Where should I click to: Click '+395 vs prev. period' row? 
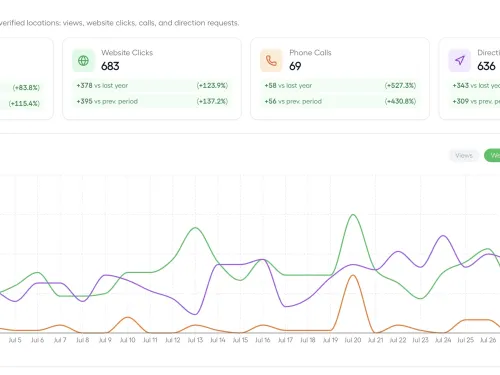pos(152,101)
